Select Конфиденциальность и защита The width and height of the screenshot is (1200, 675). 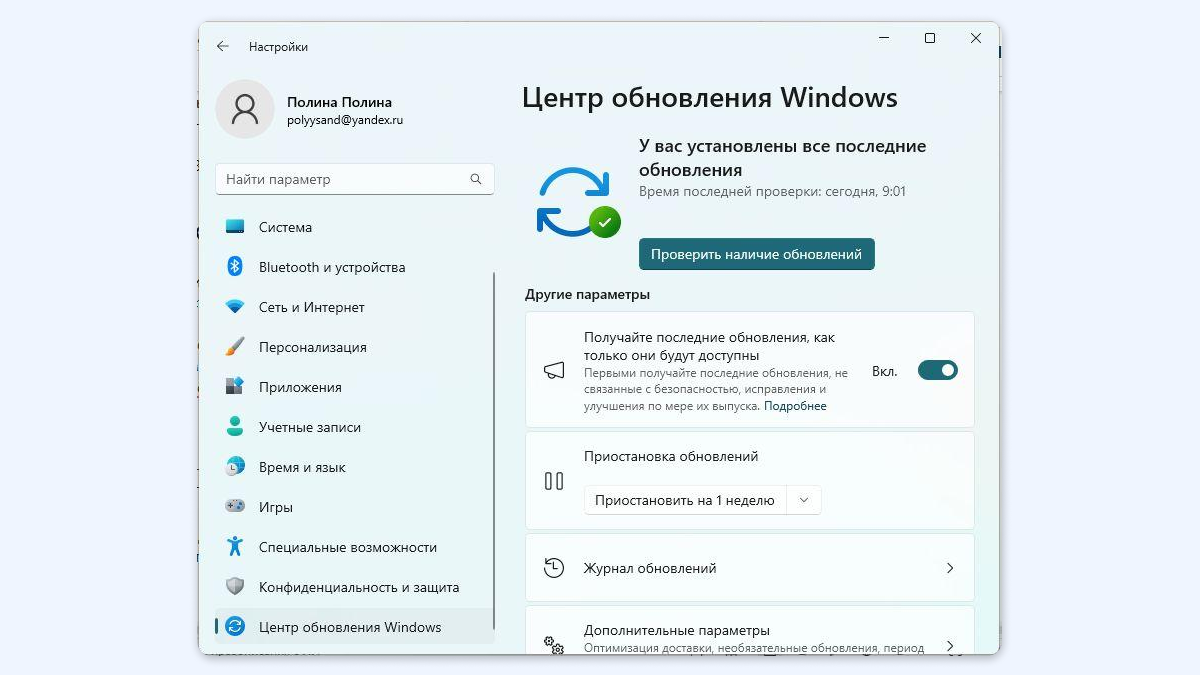(354, 587)
